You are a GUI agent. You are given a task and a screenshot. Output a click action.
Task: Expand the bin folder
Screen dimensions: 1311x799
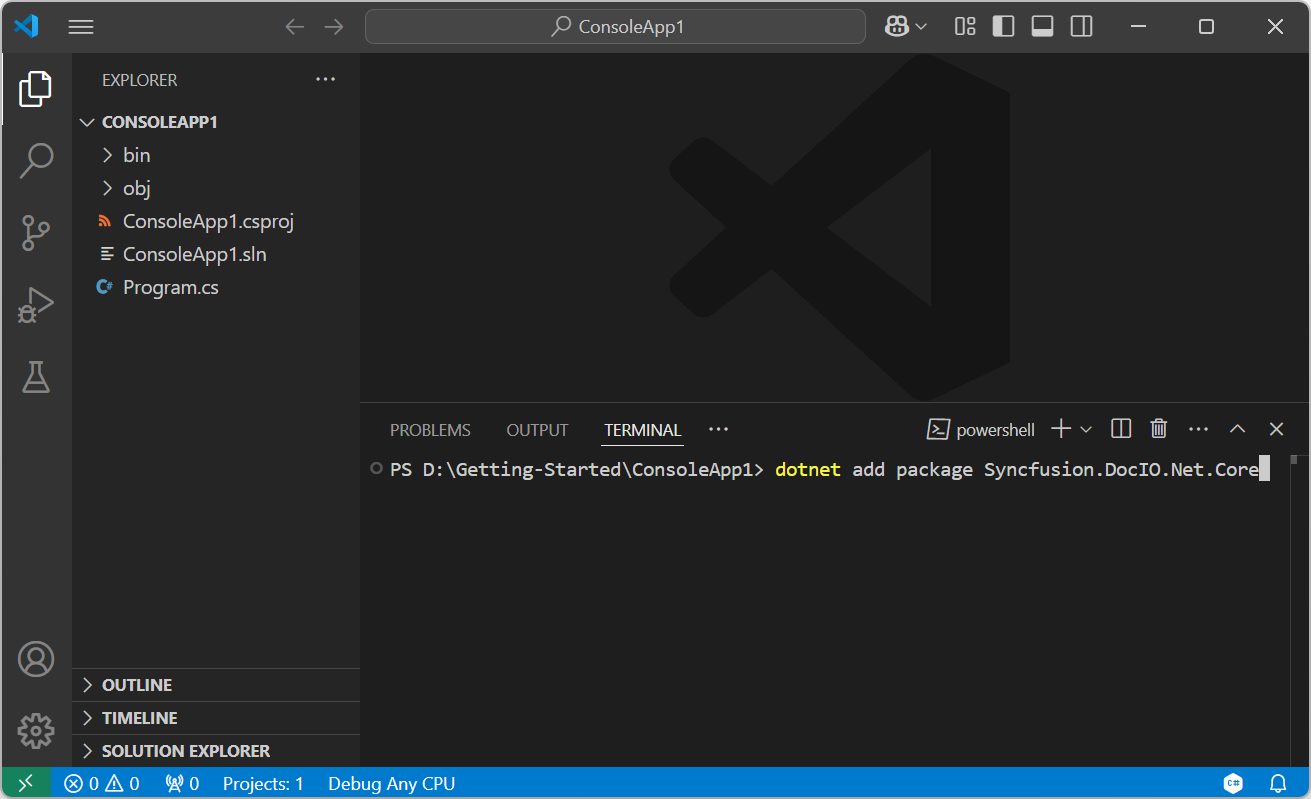coord(136,155)
